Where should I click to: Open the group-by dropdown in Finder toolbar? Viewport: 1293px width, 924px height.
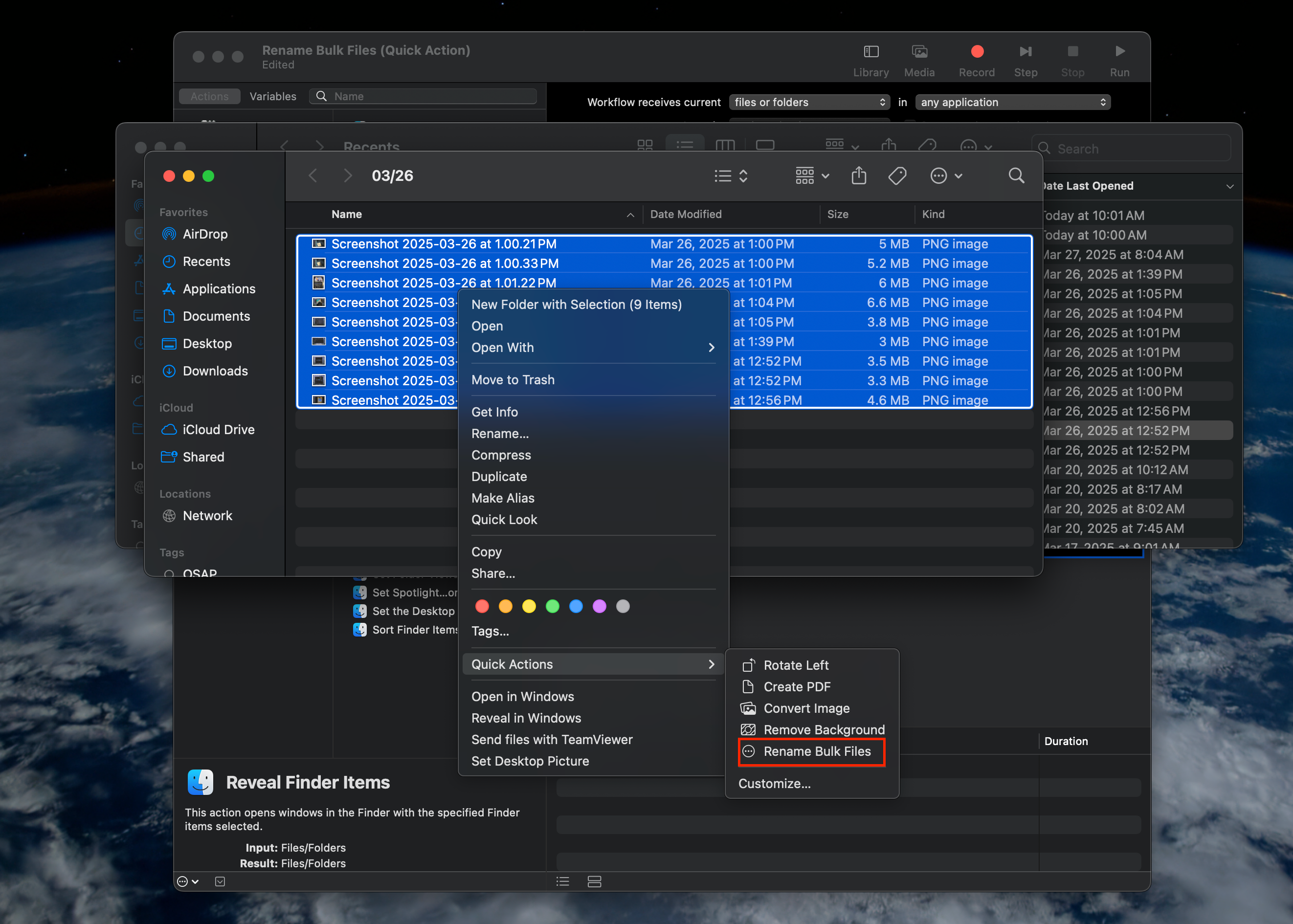coord(811,176)
